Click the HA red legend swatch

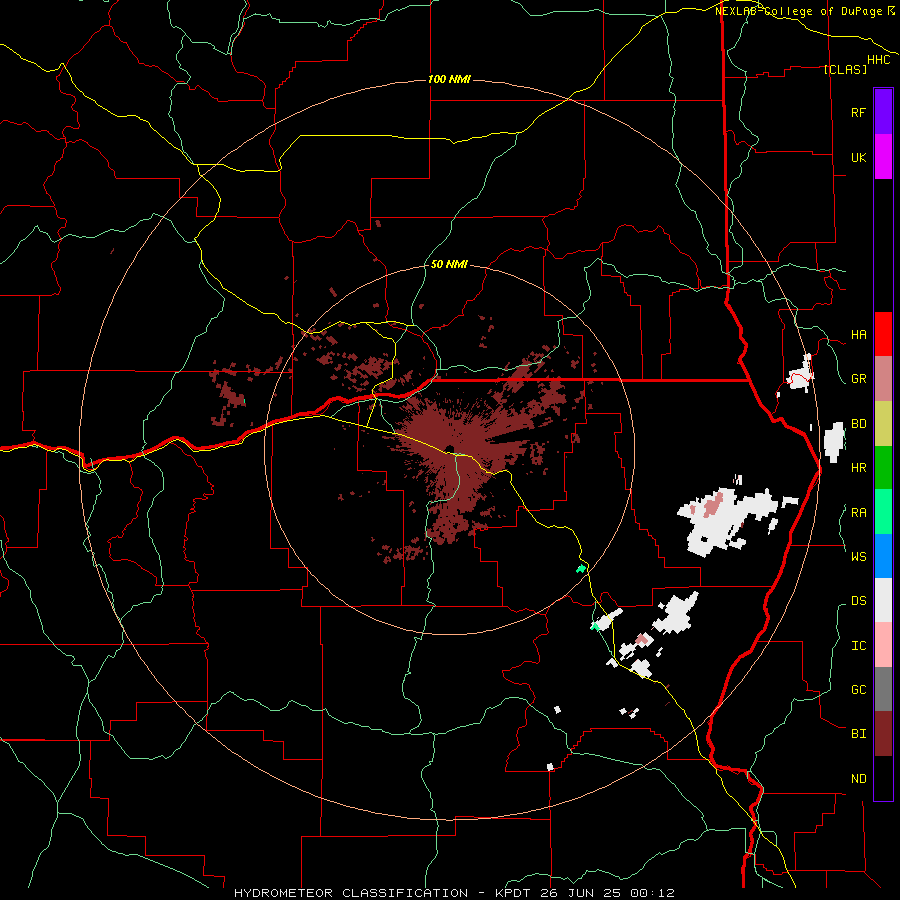tap(883, 334)
